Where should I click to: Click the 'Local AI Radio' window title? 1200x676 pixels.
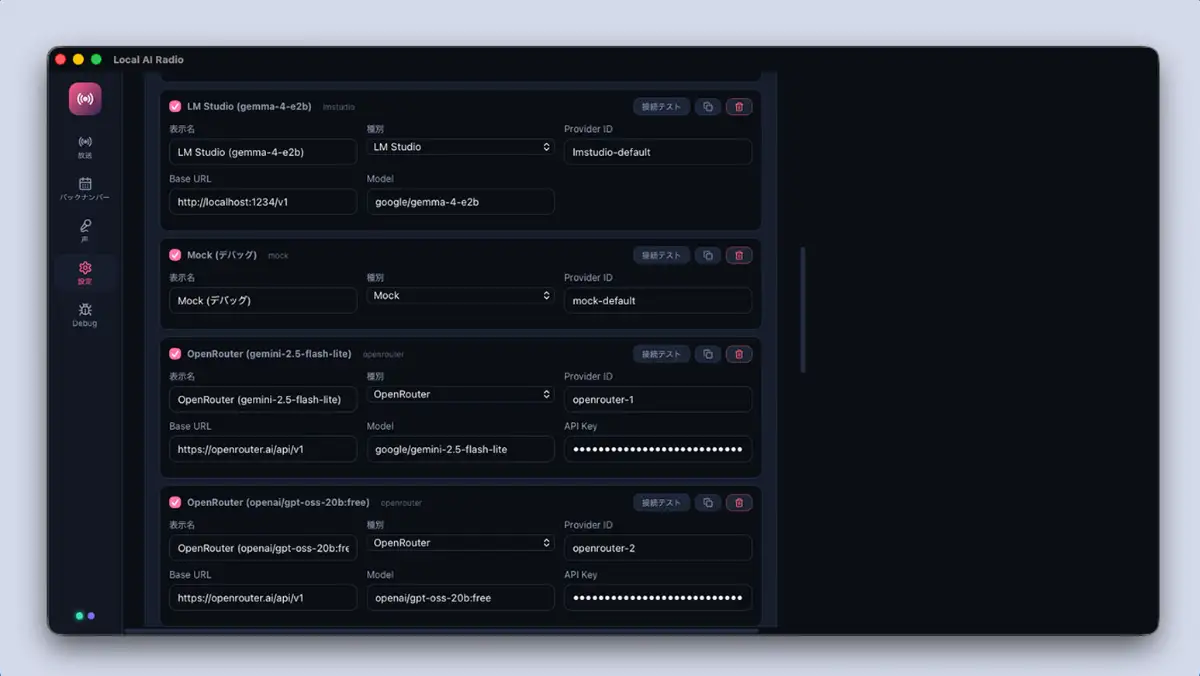(148, 60)
